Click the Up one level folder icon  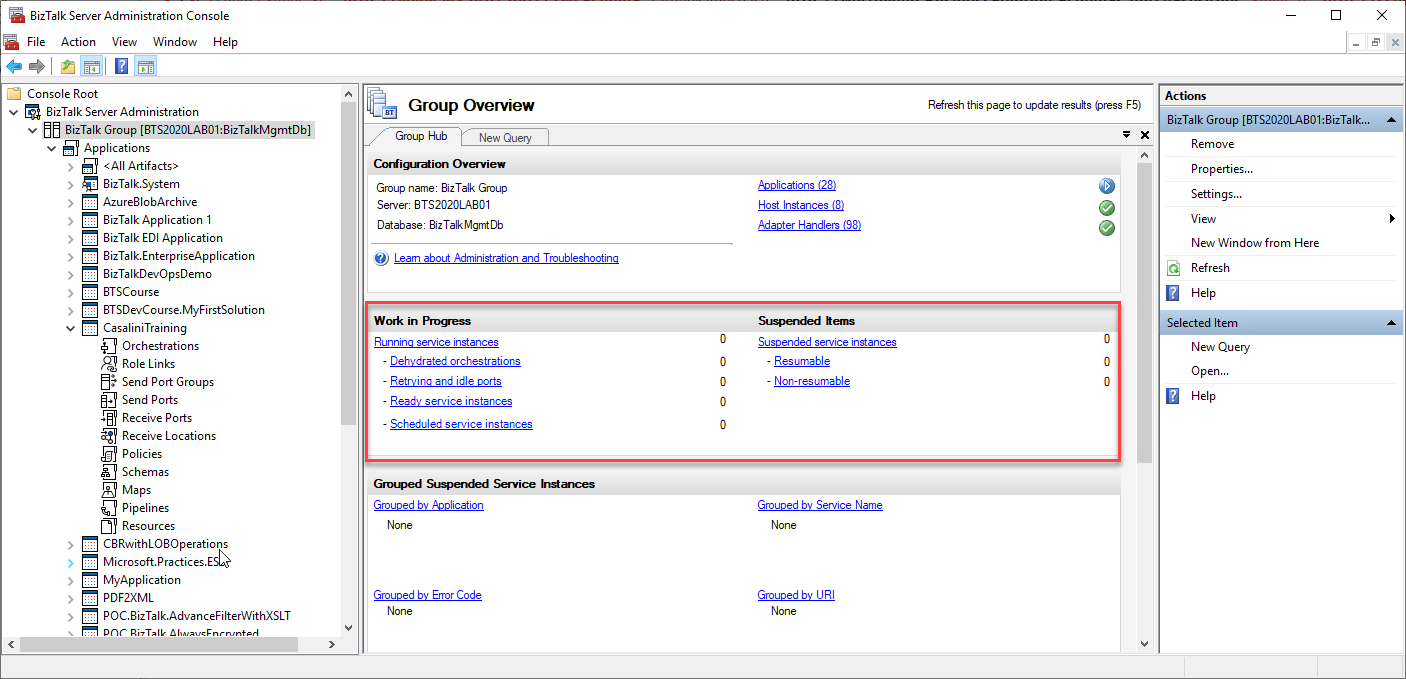tap(67, 67)
